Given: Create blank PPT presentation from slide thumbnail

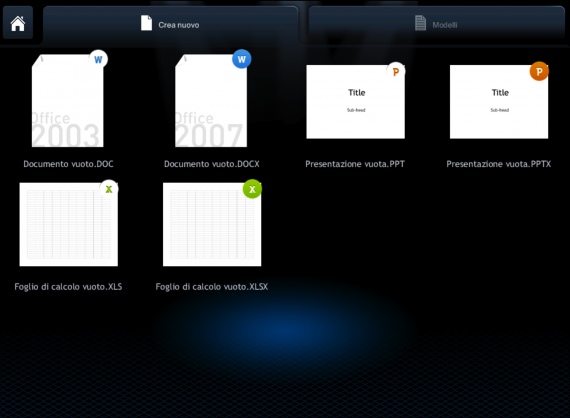Looking at the screenshot, I should tap(356, 102).
